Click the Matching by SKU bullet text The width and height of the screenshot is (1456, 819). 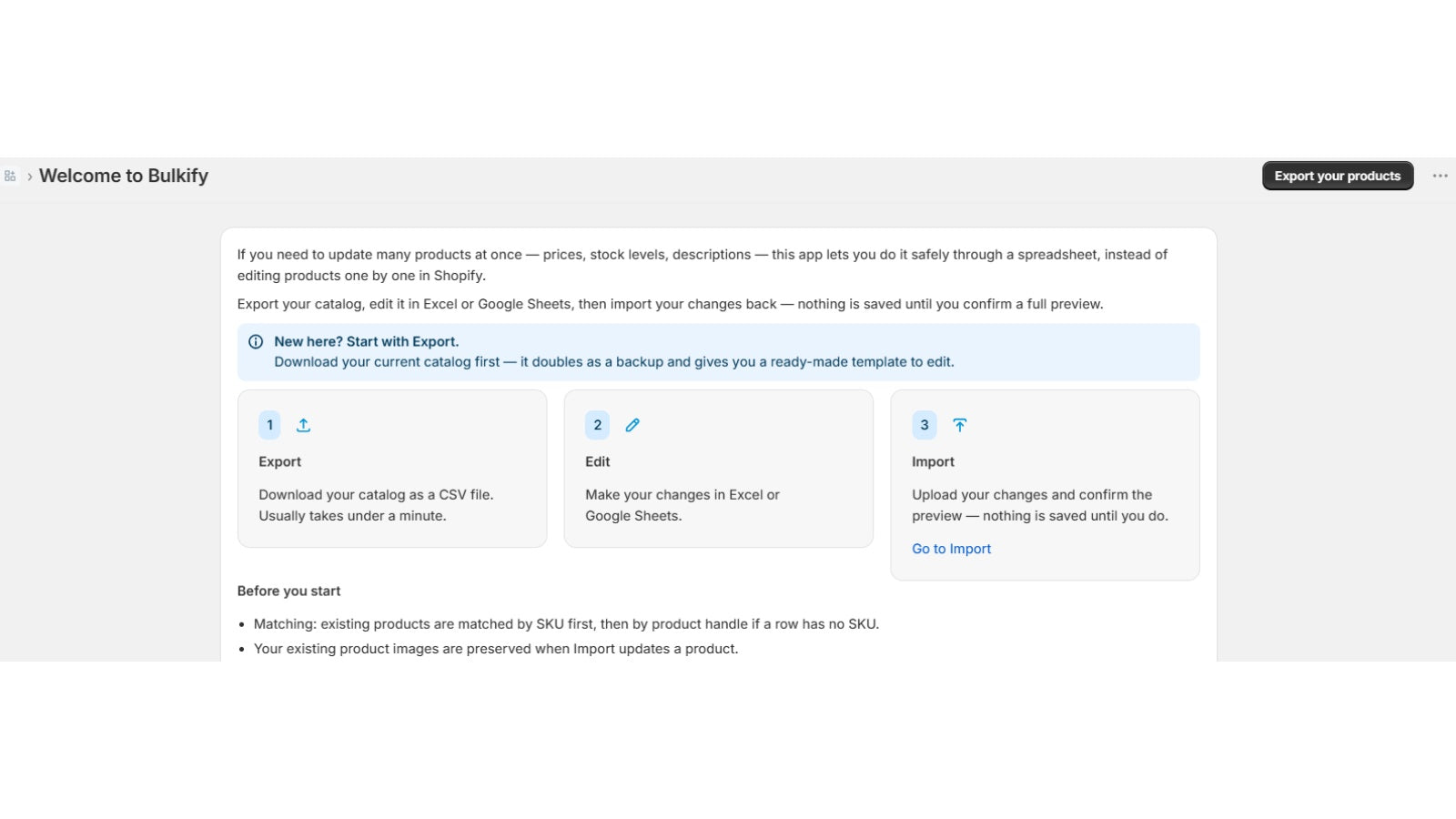566,624
